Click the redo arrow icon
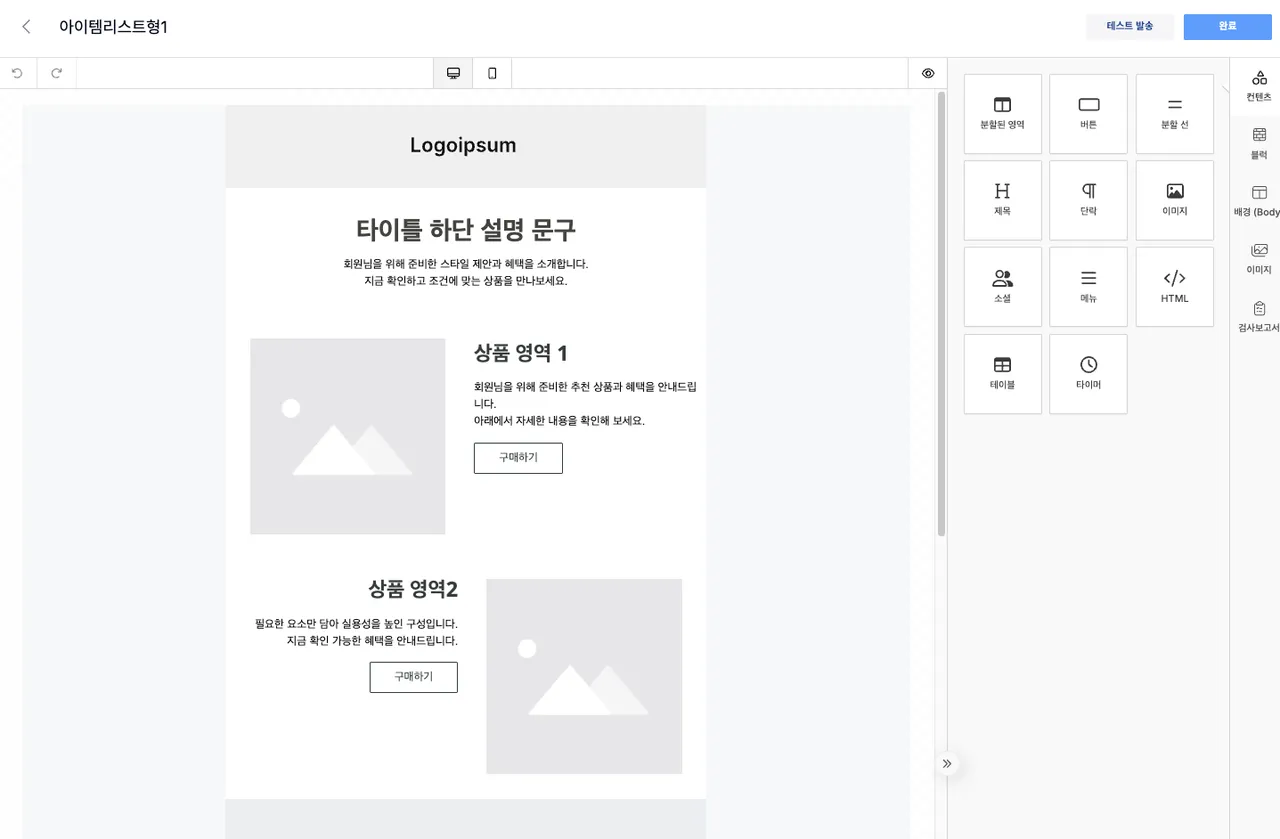The image size is (1280, 839). click(x=56, y=73)
